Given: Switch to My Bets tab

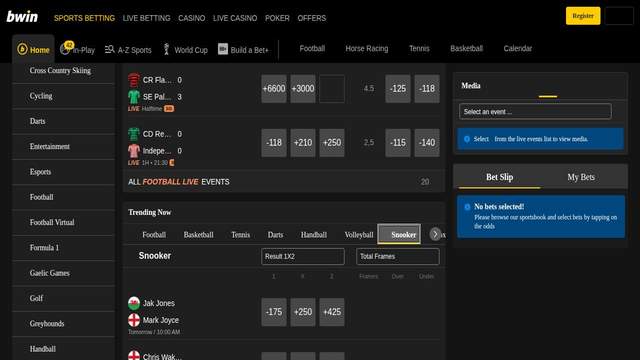Looking at the screenshot, I should tap(581, 177).
